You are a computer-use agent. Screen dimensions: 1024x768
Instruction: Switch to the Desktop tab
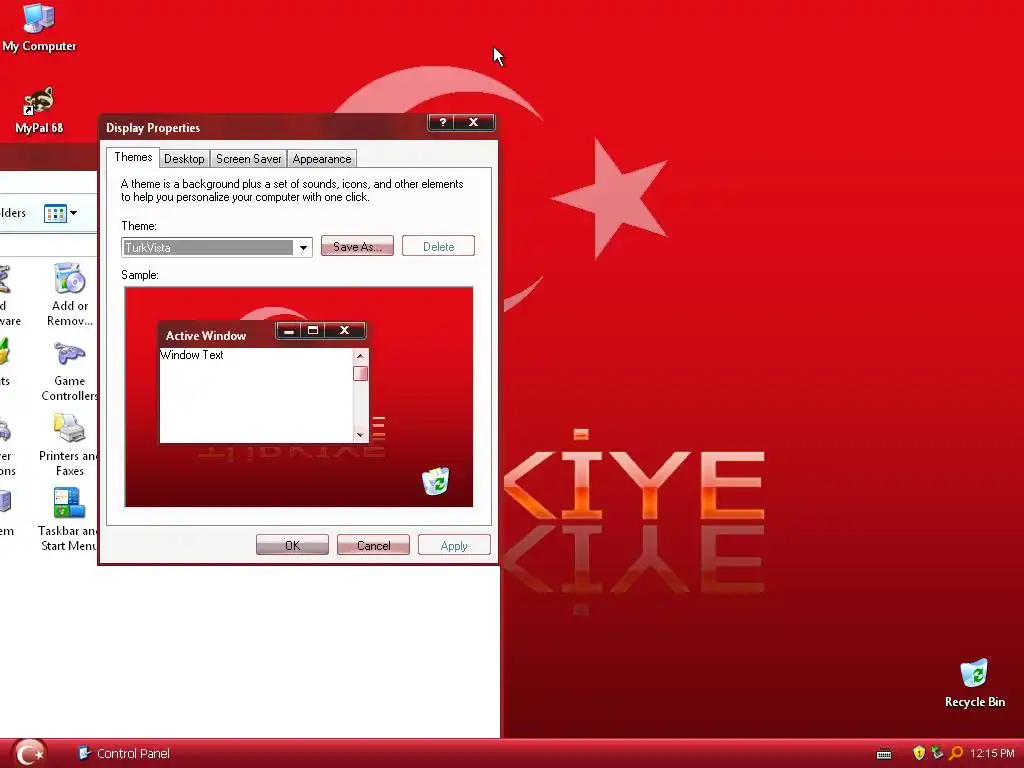pyautogui.click(x=184, y=159)
